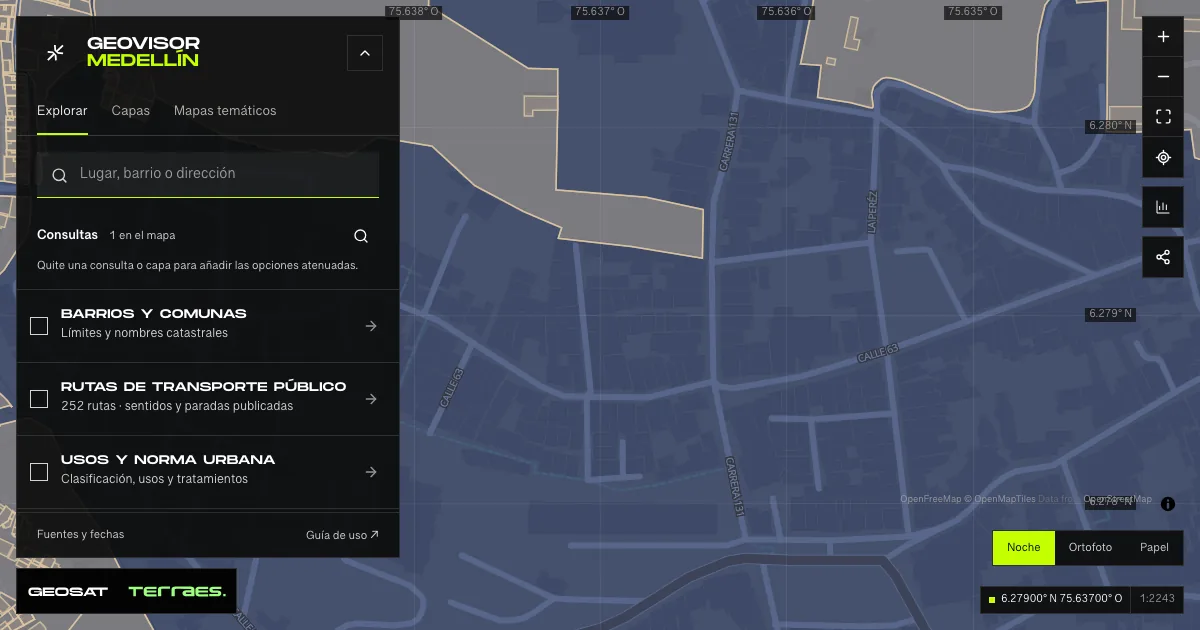Open Barrios y Comunas details arrow
The width and height of the screenshot is (1200, 630).
(x=371, y=326)
